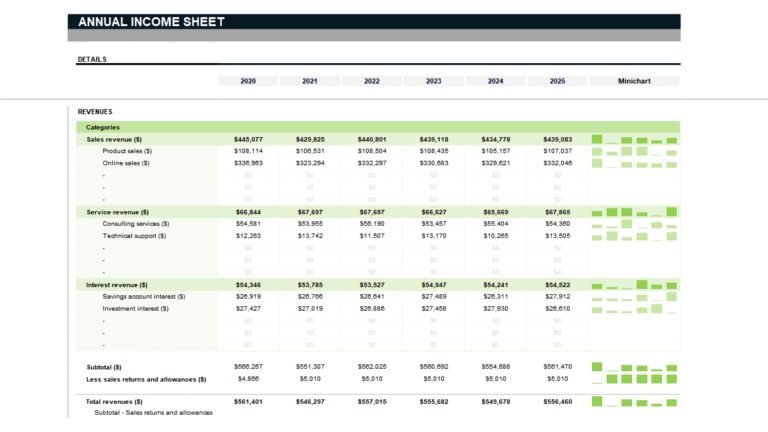Click the Subtotal row minichart

pos(634,367)
